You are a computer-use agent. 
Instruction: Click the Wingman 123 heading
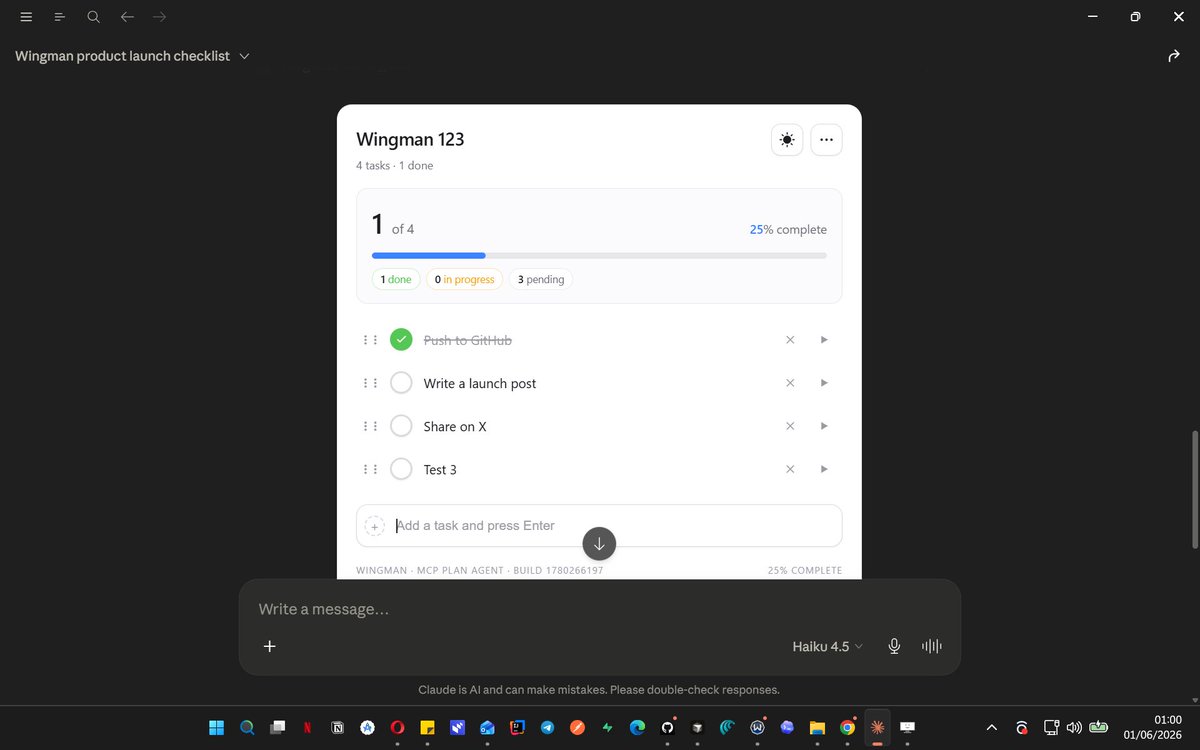click(410, 139)
